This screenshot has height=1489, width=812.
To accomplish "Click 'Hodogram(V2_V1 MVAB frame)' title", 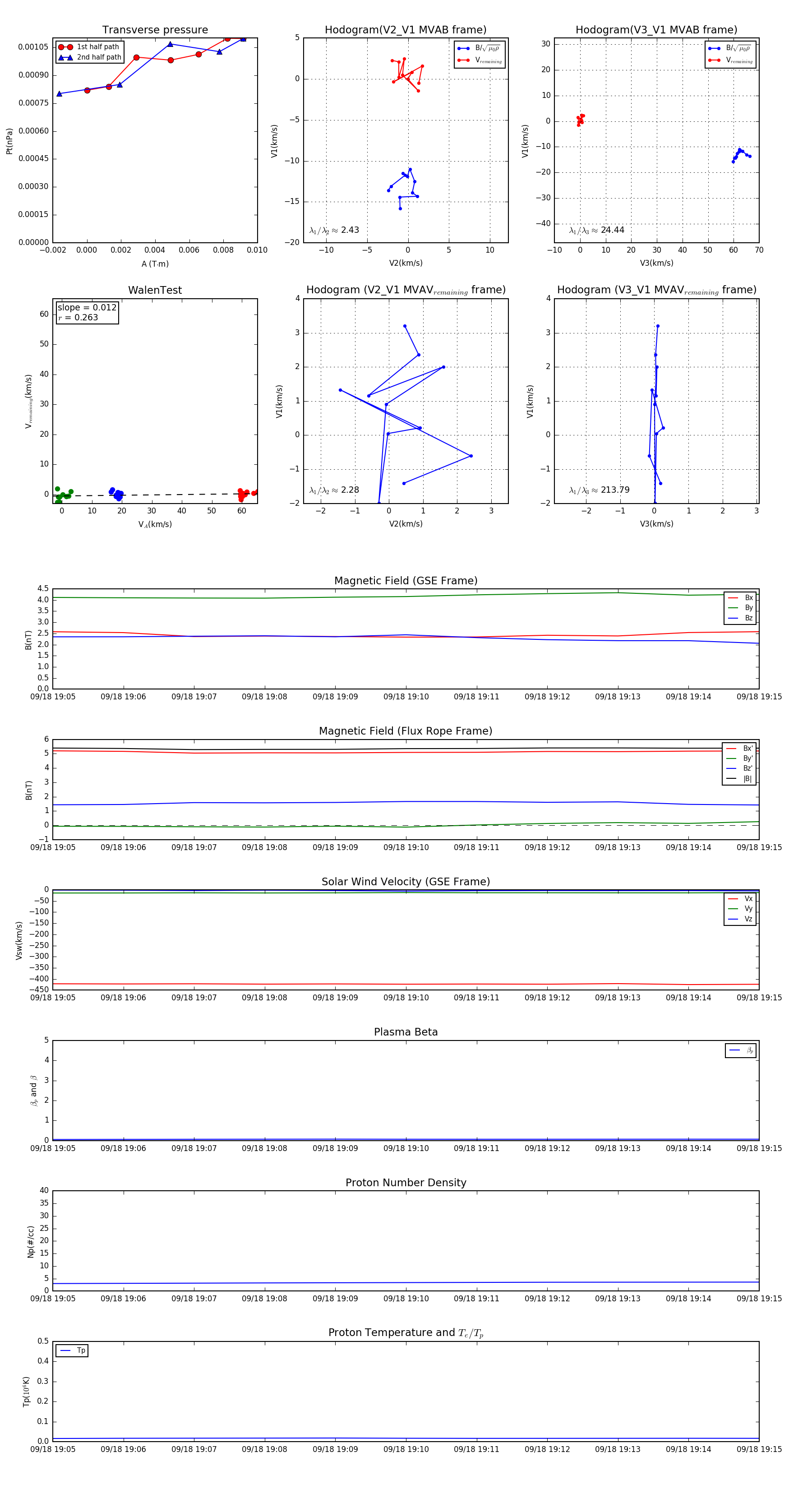I will click(406, 30).
